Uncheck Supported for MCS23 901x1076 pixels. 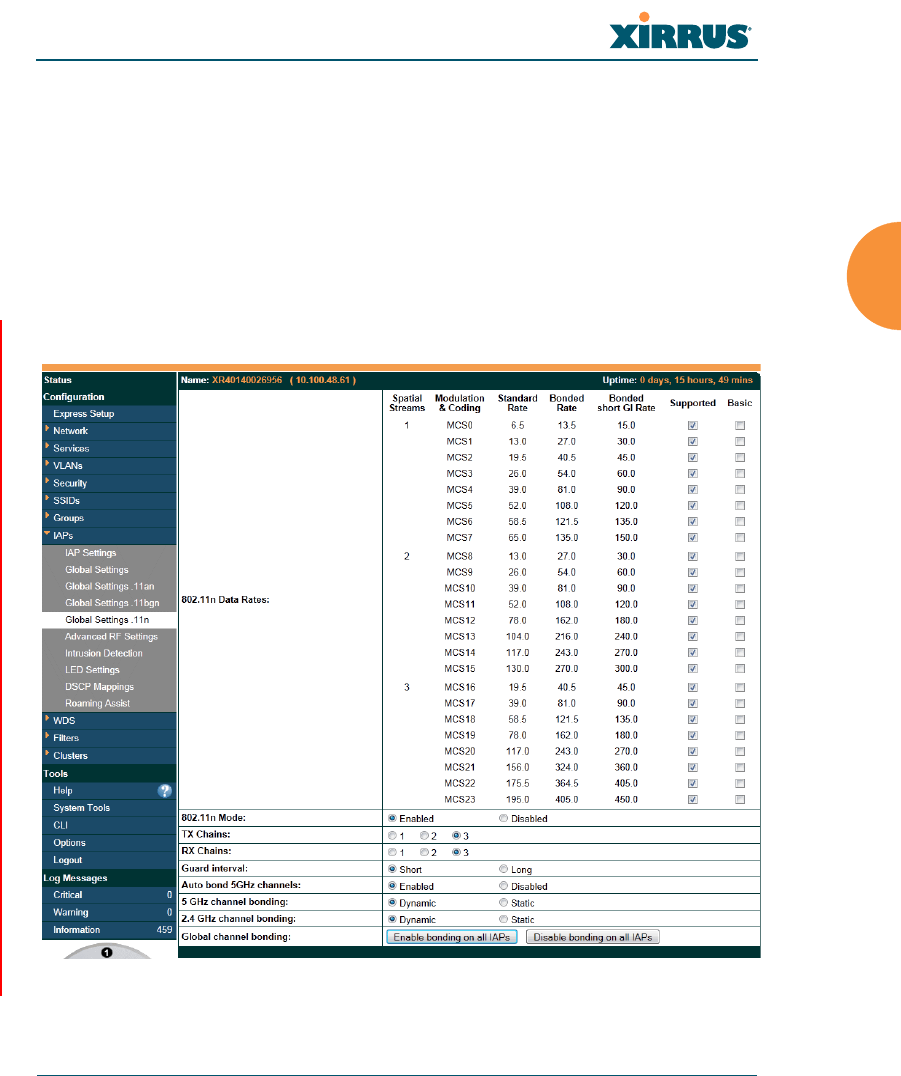pos(692,799)
